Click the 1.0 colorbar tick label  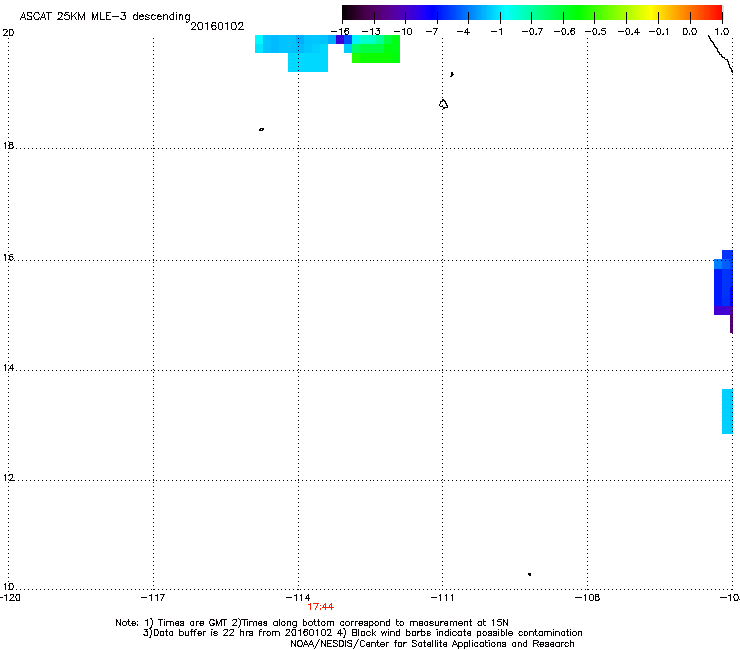coord(722,32)
